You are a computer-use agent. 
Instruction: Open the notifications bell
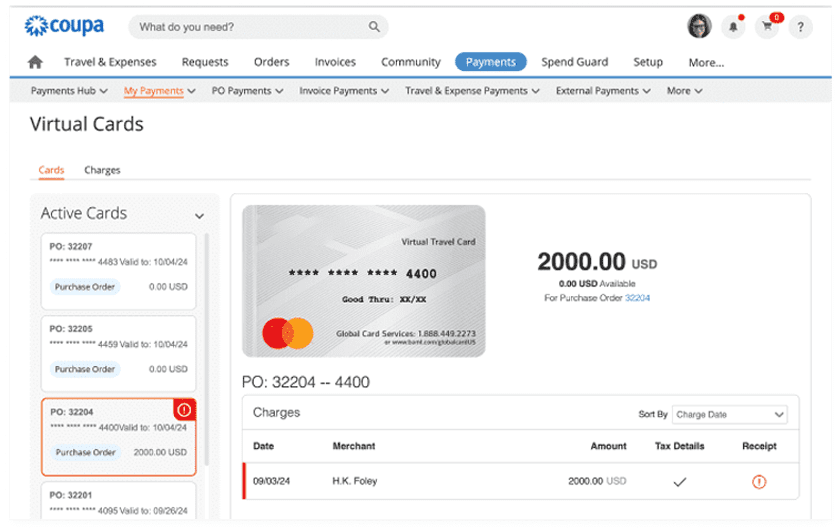point(733,27)
